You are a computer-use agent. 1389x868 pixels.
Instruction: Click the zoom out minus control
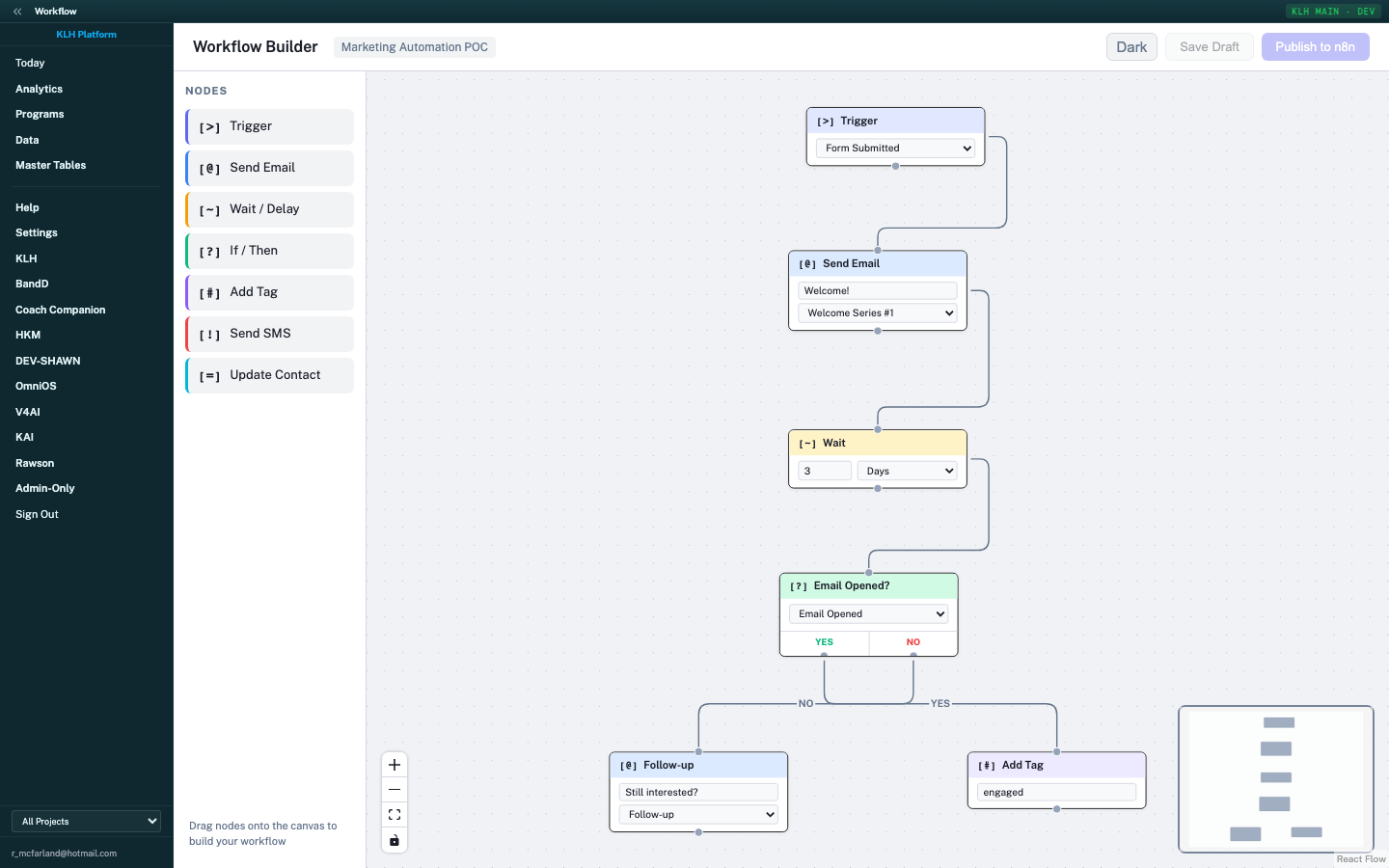point(395,790)
